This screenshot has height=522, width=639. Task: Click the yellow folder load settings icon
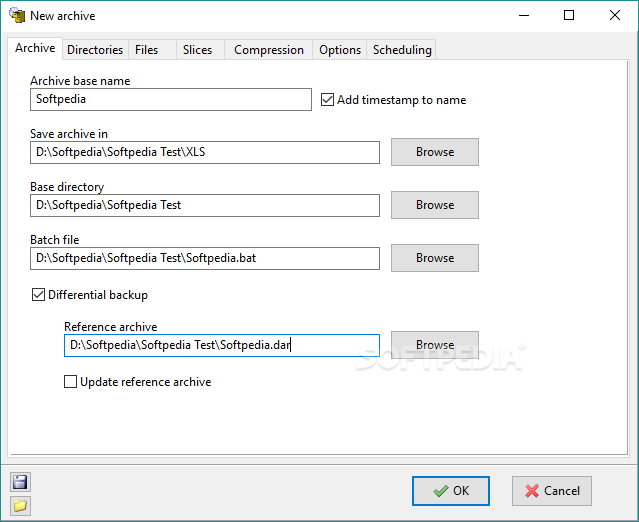tap(20, 506)
